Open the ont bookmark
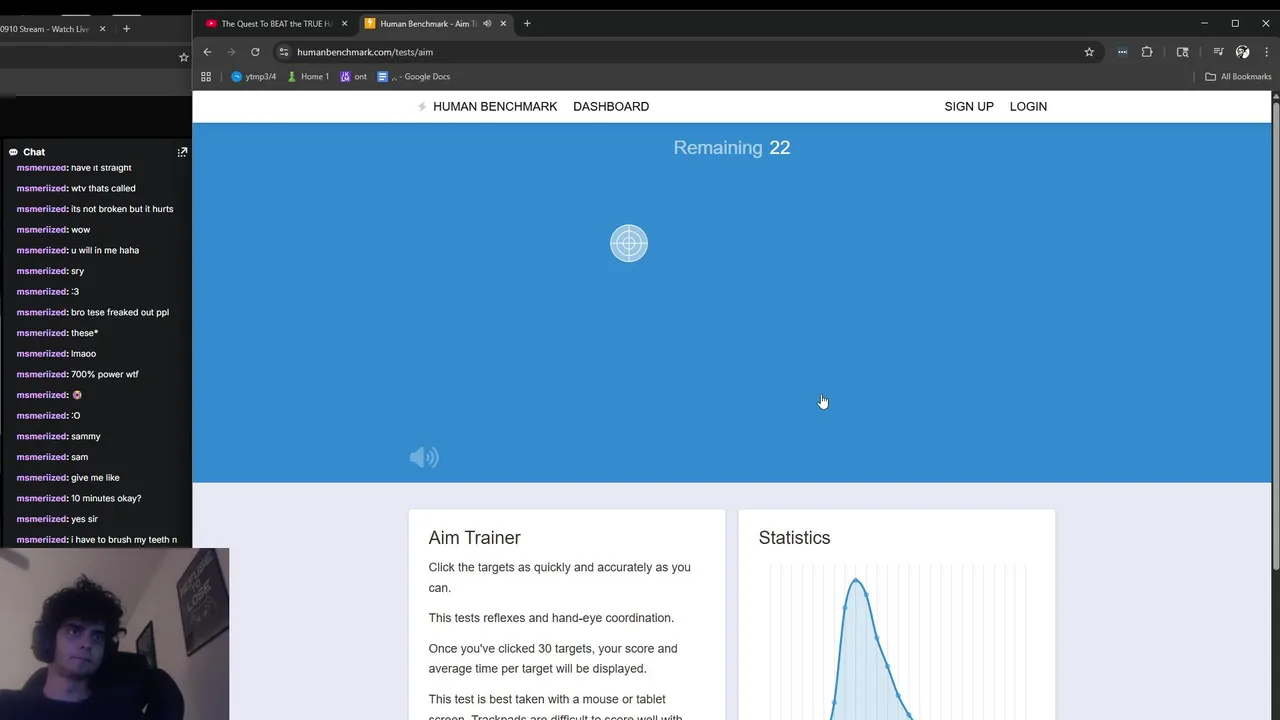The height and width of the screenshot is (720, 1280). click(x=354, y=76)
